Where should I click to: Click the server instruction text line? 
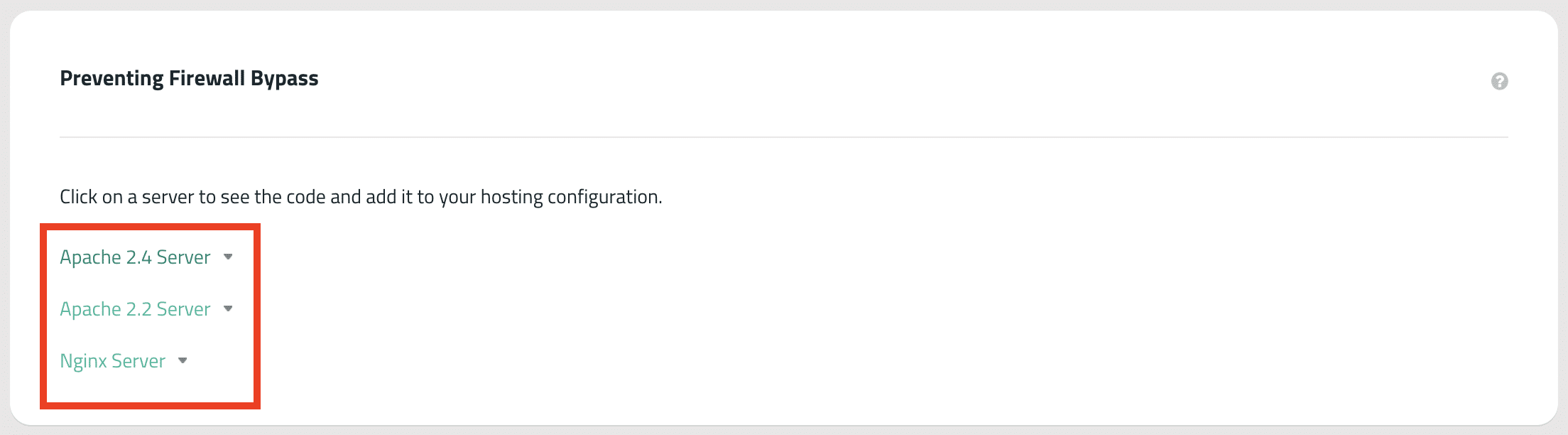pyautogui.click(x=361, y=197)
